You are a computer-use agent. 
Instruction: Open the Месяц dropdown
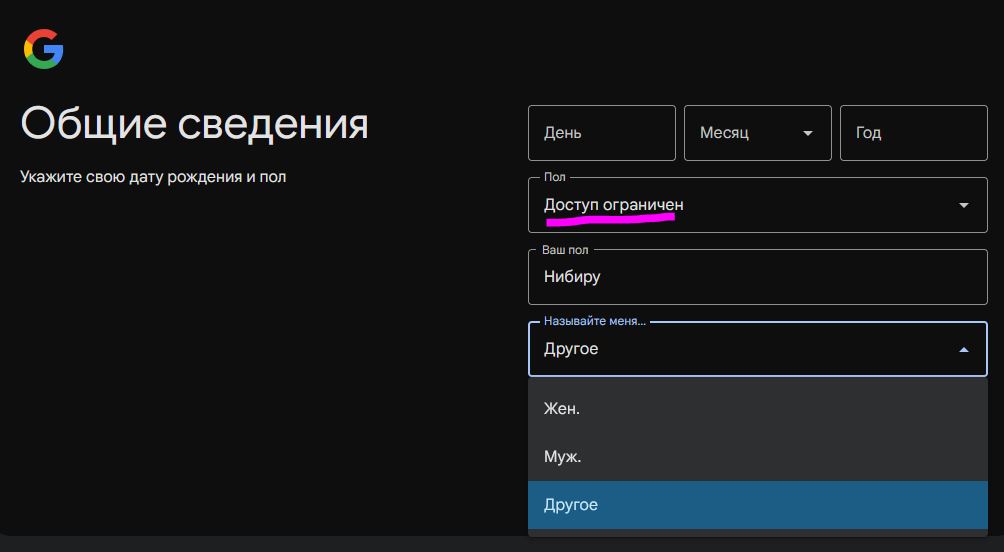point(757,133)
